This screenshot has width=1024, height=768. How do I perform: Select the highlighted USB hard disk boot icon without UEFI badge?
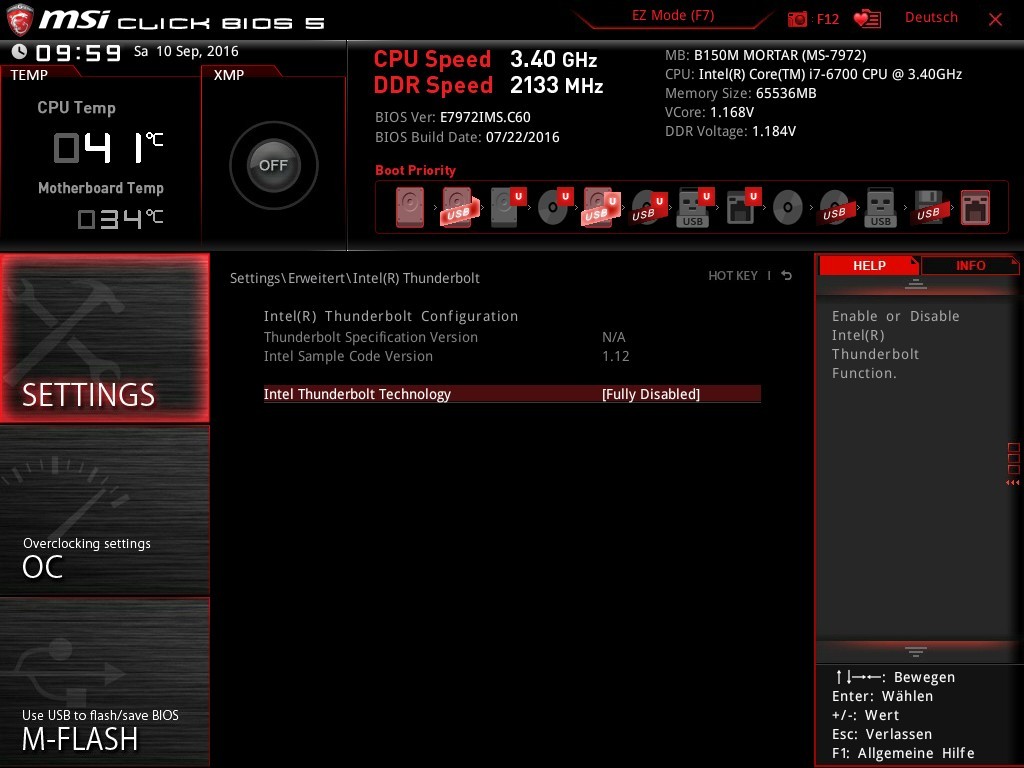[x=458, y=208]
